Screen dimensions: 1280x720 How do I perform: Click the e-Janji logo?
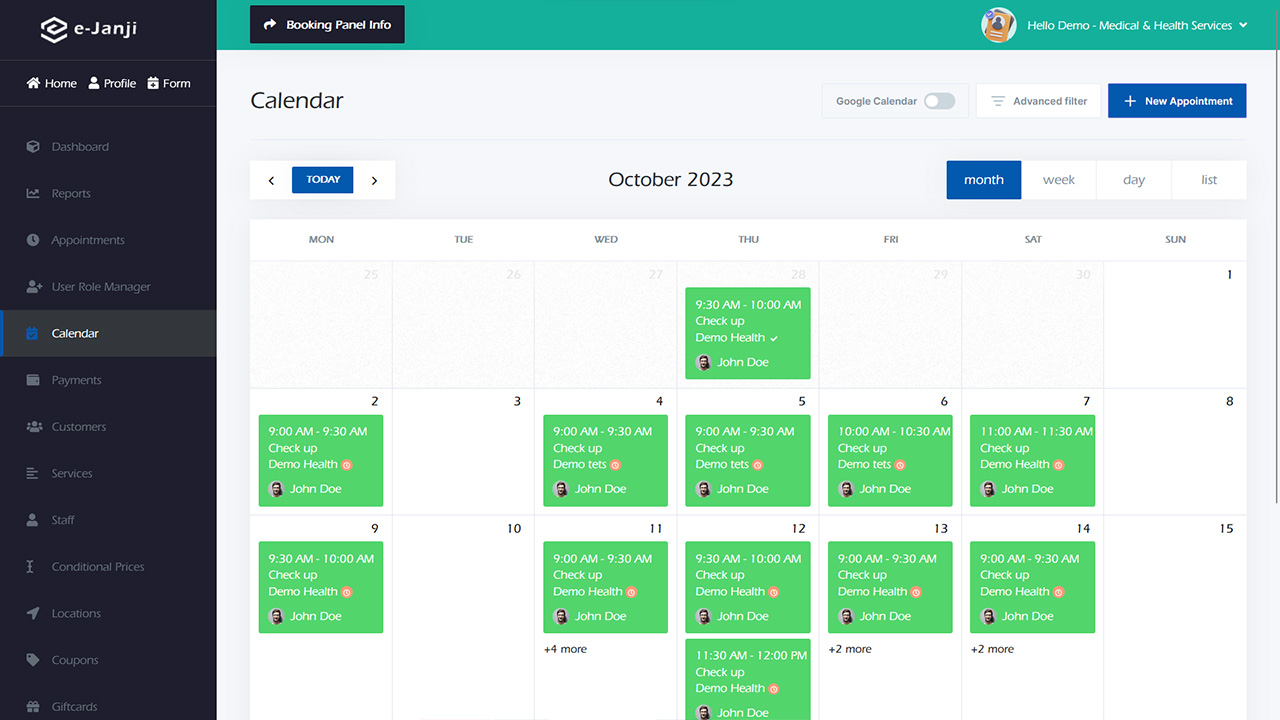[88, 29]
